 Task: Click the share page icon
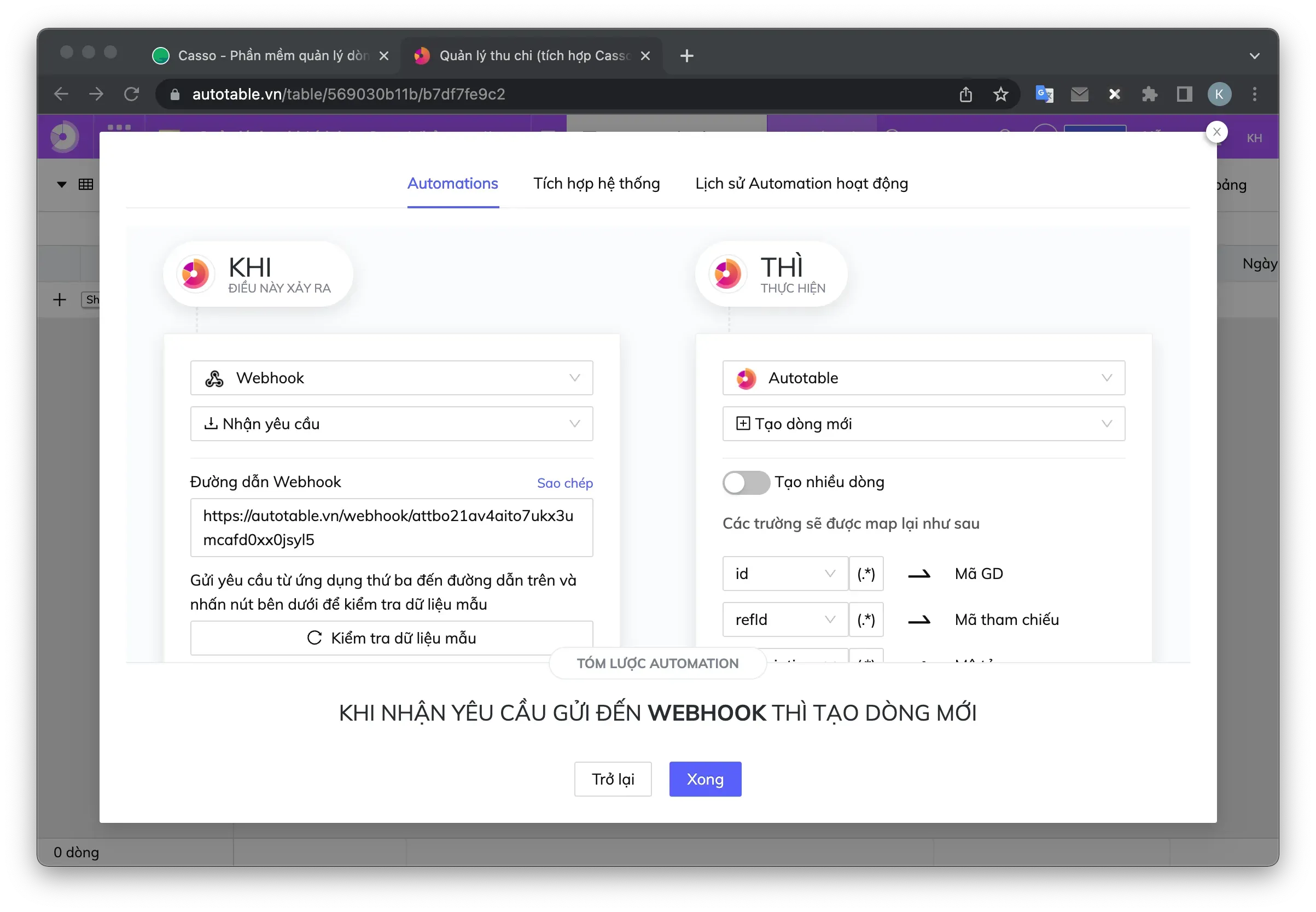(965, 94)
